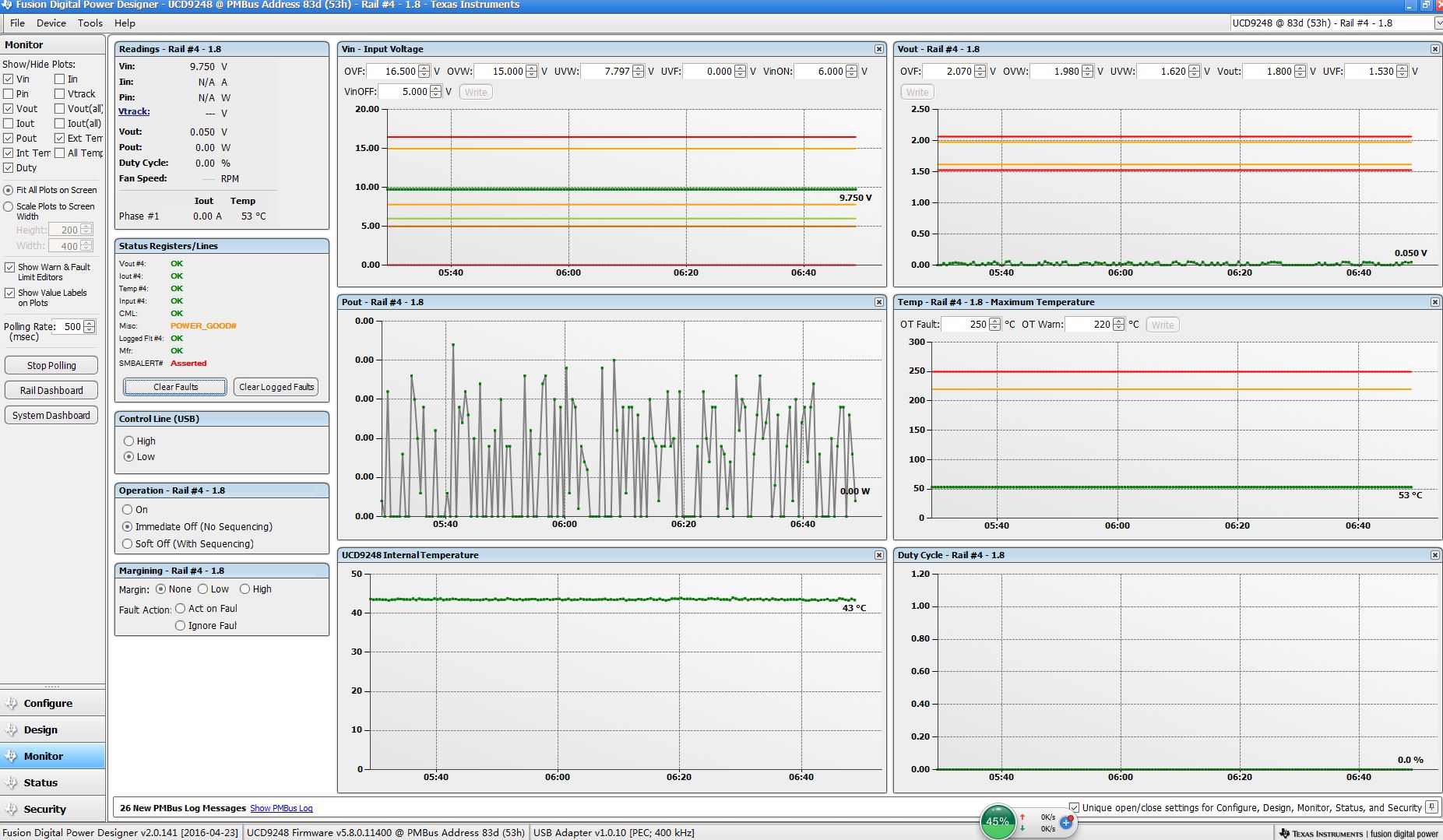
Task: Increase the OT Fault temperature stepper
Action: pyautogui.click(x=994, y=321)
